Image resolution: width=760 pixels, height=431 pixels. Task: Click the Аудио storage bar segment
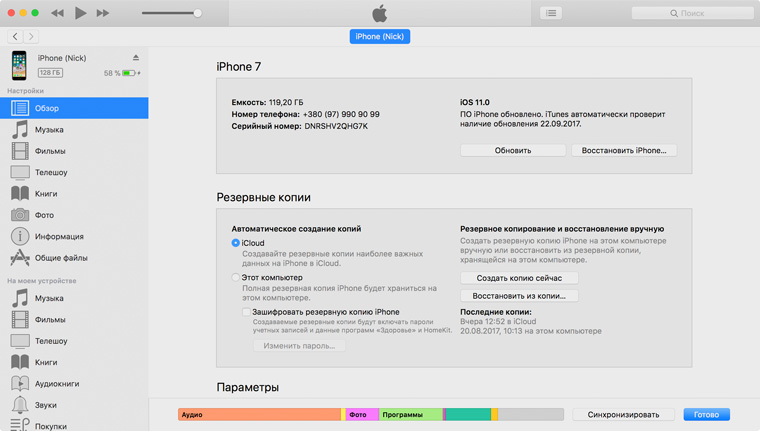tap(259, 415)
